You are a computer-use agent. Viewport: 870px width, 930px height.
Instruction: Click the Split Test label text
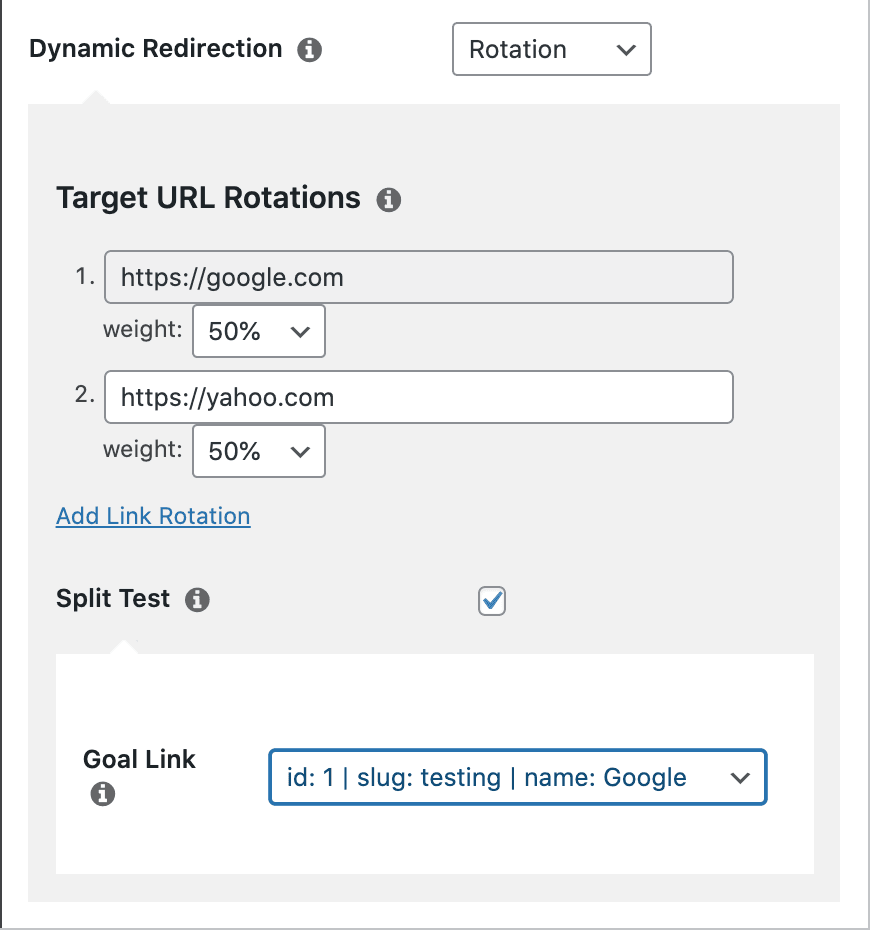[113, 599]
